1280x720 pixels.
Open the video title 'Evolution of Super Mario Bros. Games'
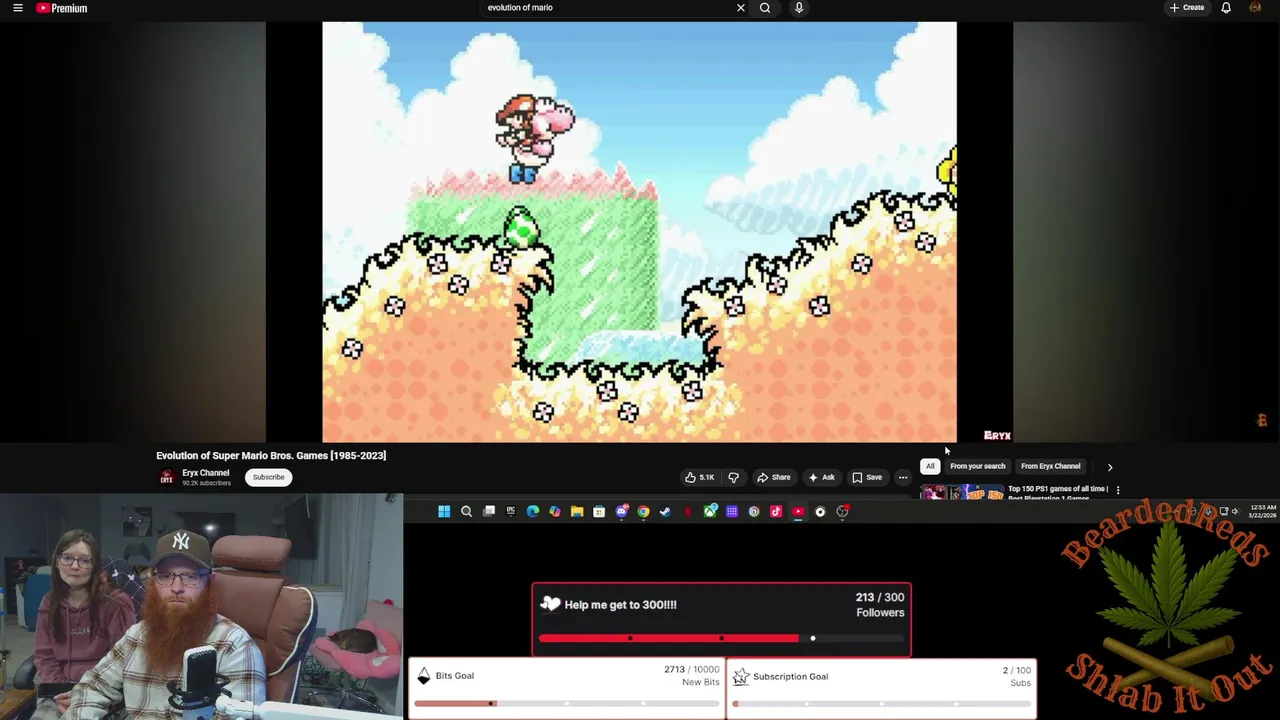click(271, 455)
